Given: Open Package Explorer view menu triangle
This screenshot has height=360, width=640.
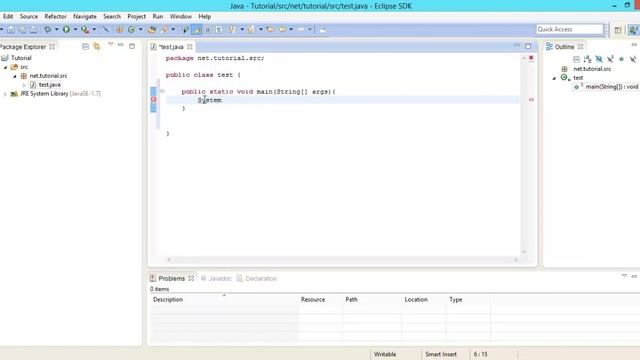Looking at the screenshot, I should coord(110,44).
